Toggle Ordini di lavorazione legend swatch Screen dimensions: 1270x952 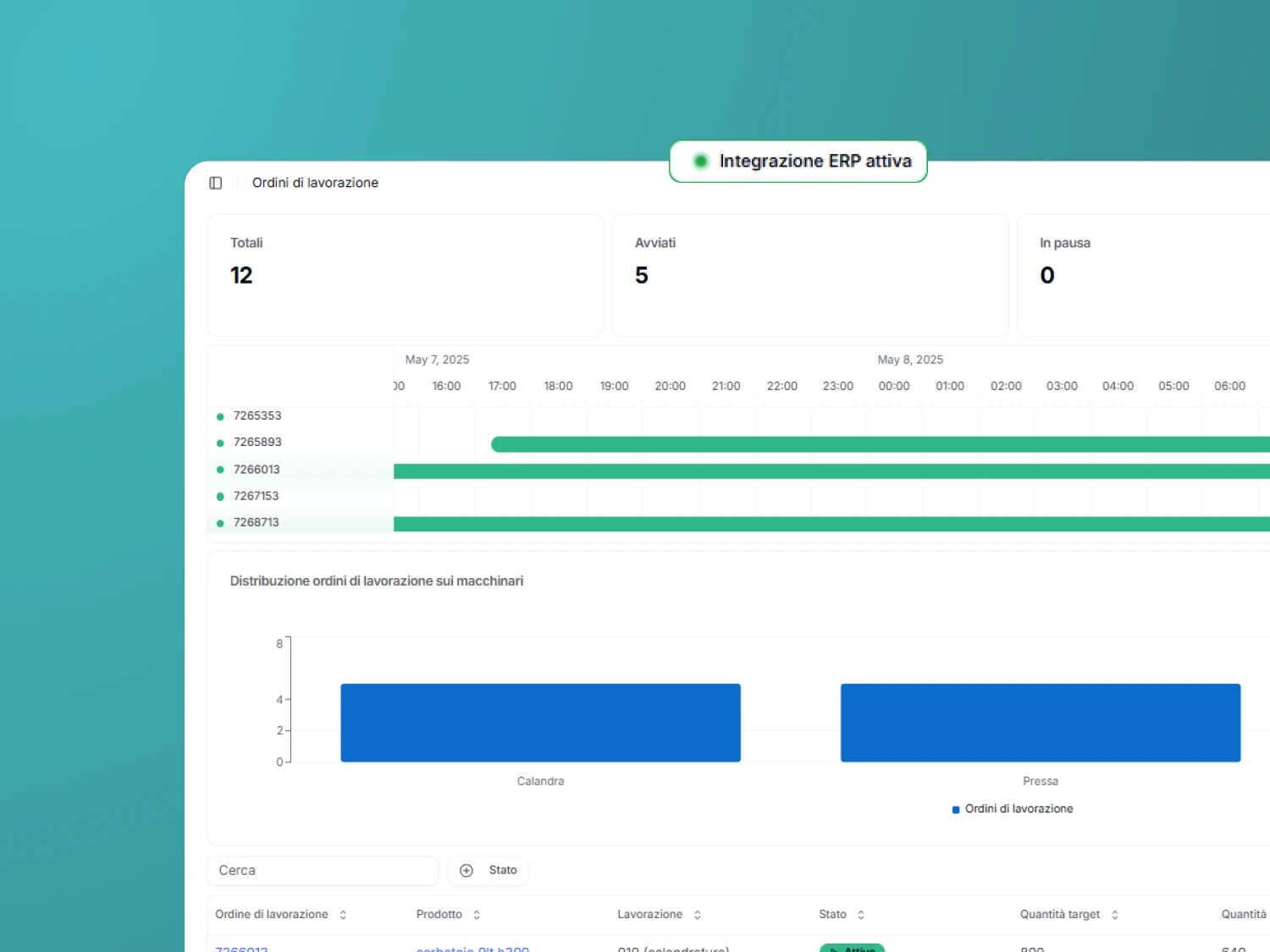[x=956, y=810]
